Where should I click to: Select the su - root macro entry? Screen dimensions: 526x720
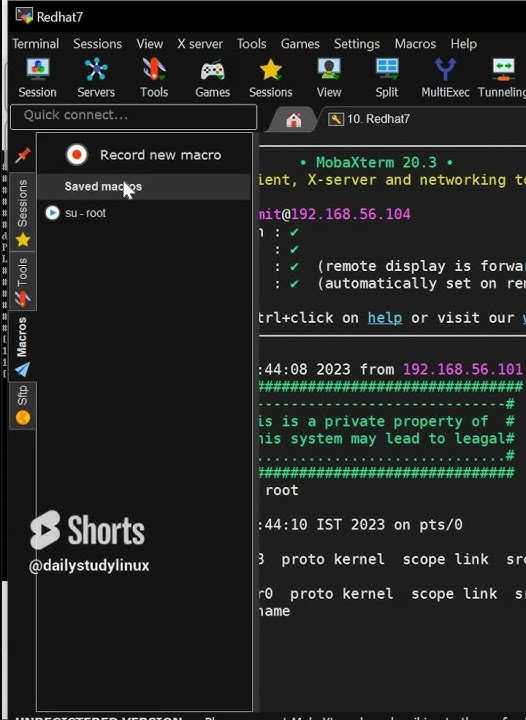tap(85, 213)
